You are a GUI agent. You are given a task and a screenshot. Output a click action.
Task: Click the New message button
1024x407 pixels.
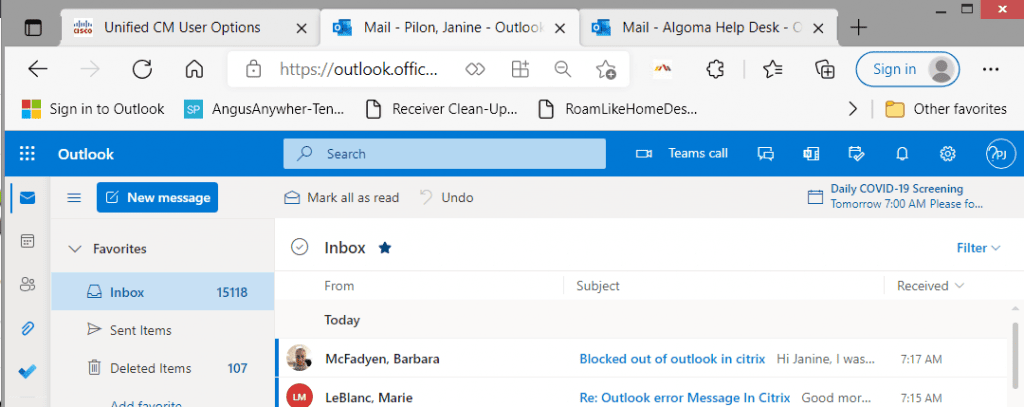[x=157, y=198]
